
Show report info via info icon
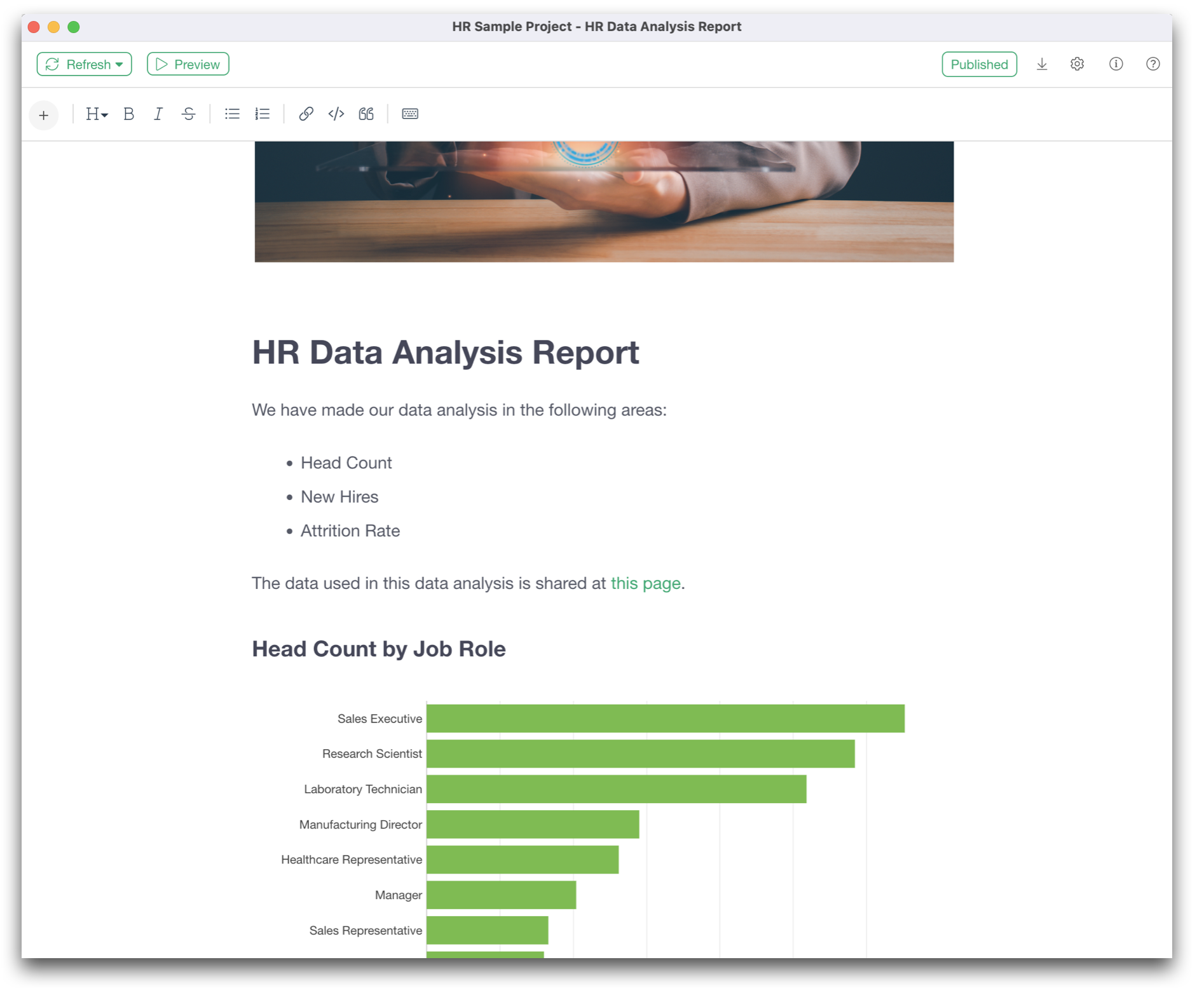[x=1116, y=65]
